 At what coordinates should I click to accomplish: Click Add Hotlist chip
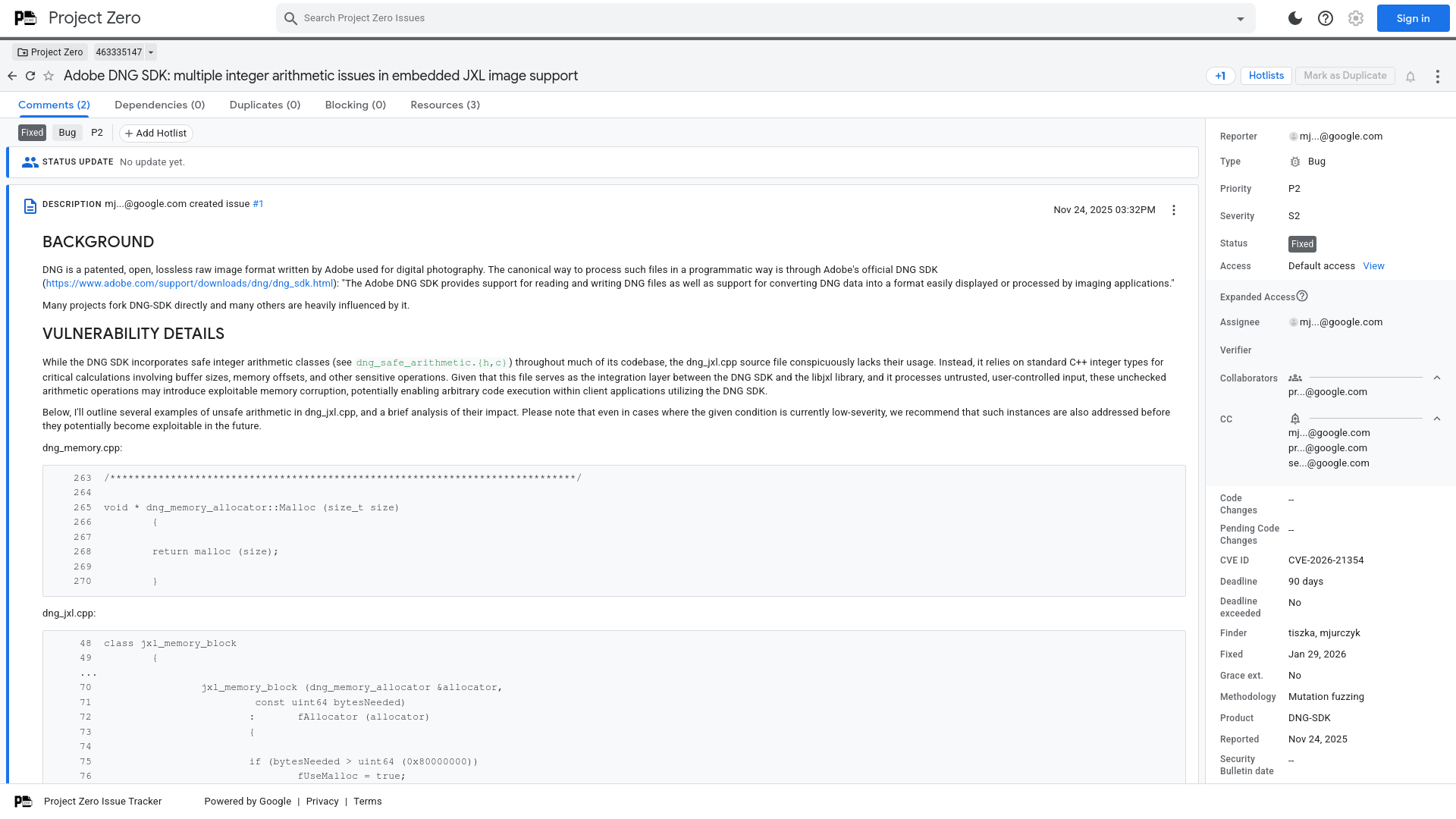[x=155, y=133]
